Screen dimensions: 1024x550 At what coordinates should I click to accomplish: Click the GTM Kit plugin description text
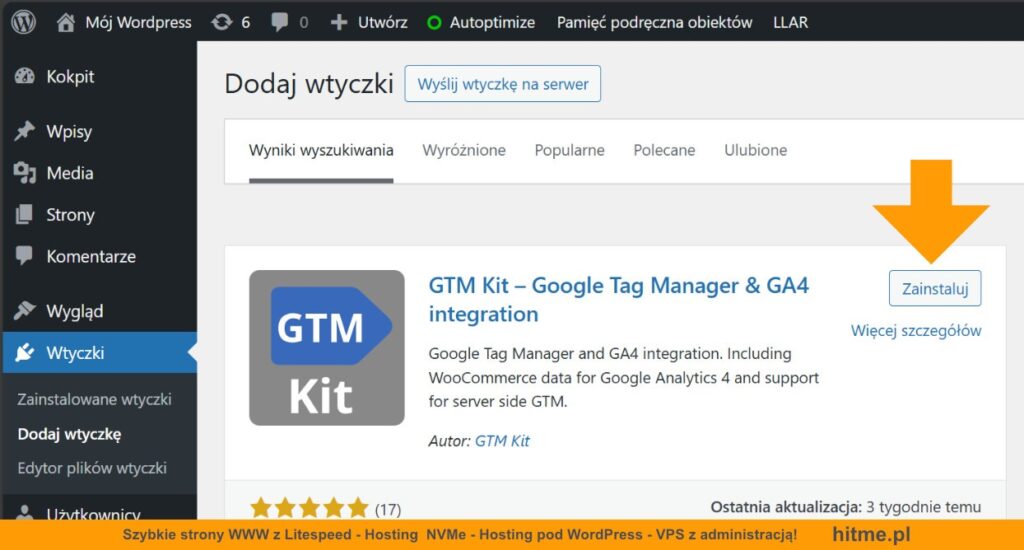coord(624,378)
